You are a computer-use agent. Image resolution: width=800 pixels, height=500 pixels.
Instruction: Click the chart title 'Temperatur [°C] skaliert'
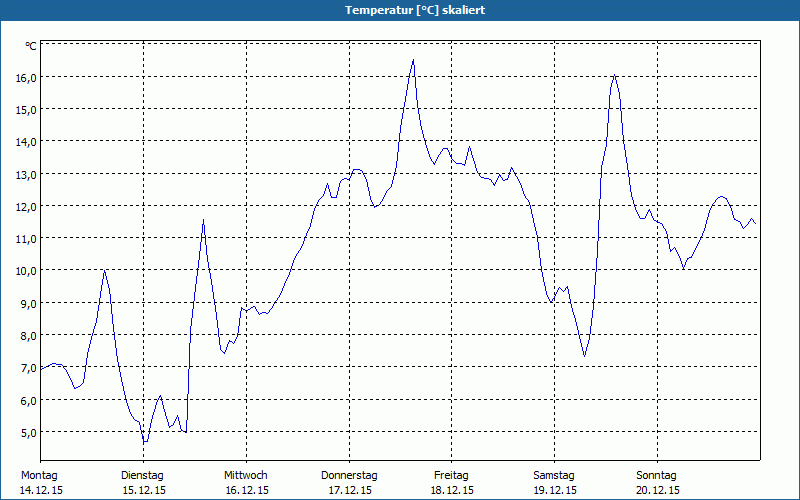415,10
